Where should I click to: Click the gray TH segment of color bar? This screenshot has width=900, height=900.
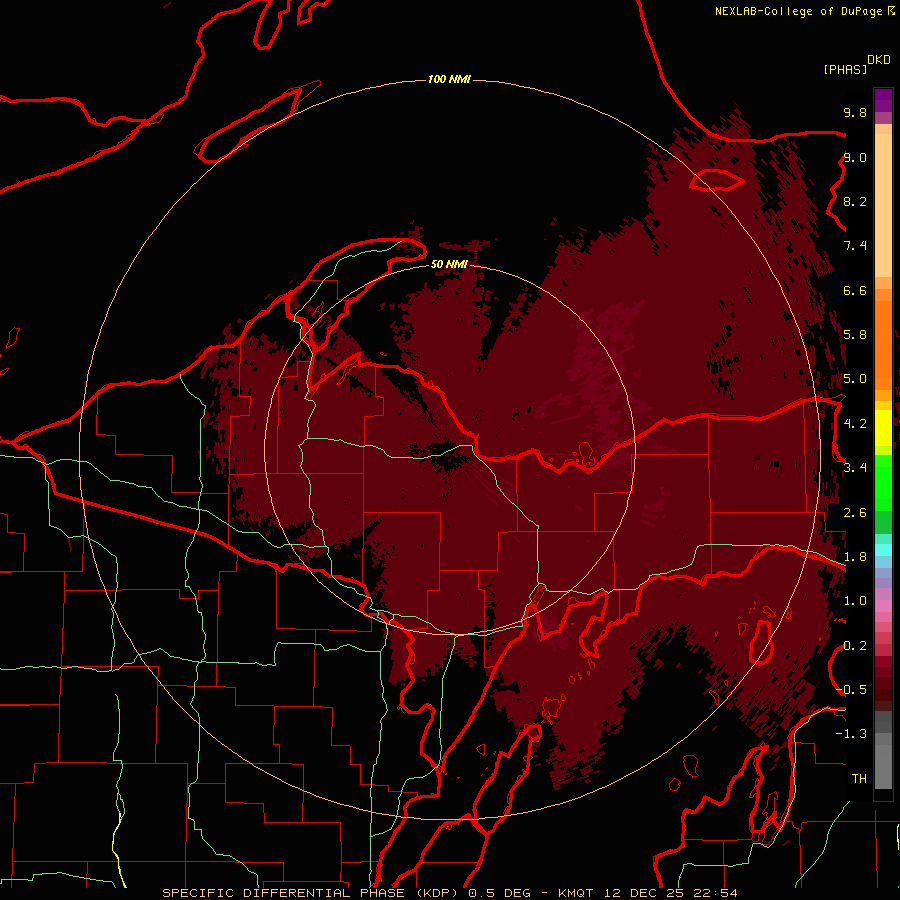click(x=883, y=766)
